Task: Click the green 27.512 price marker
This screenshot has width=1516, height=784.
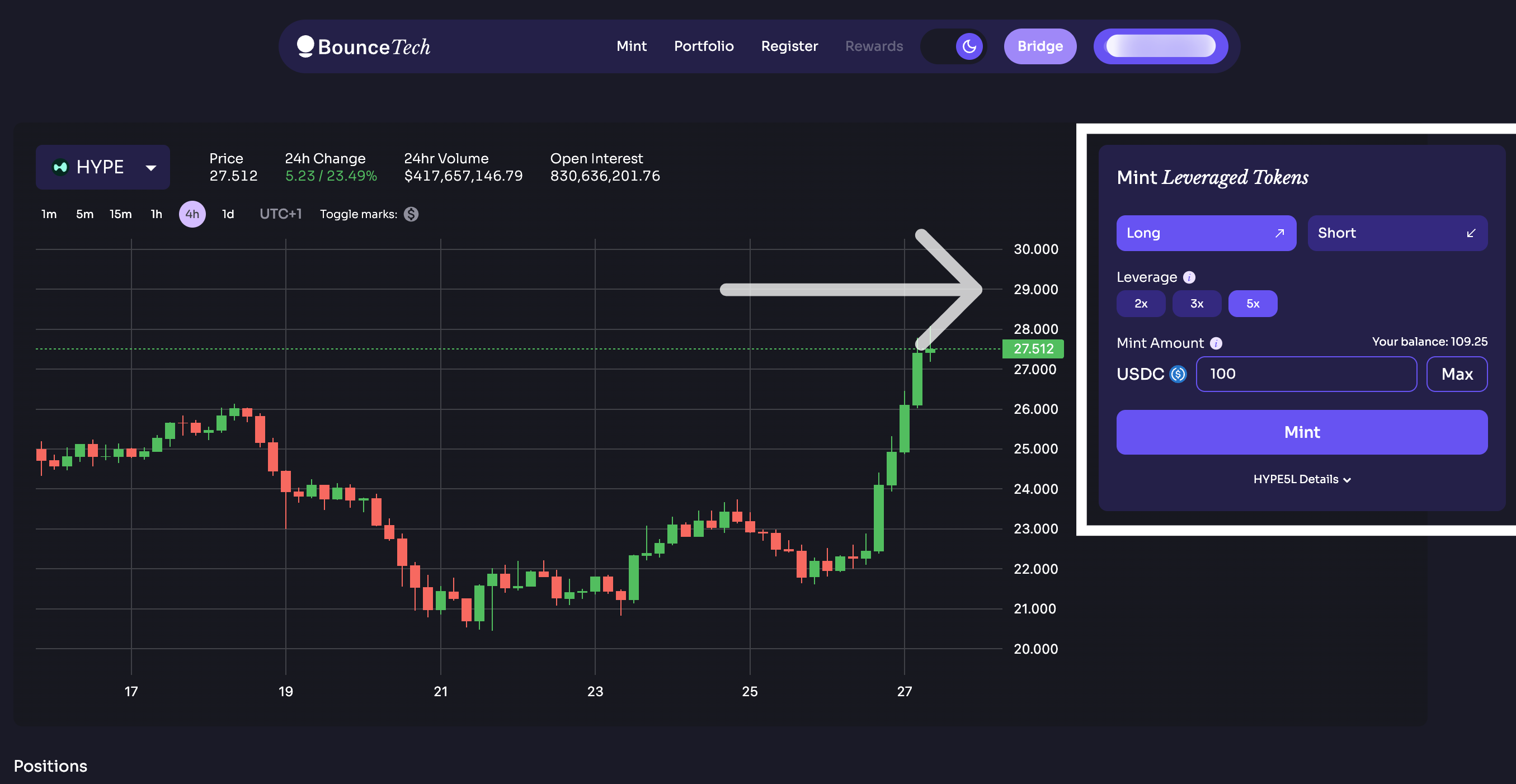Action: pos(1033,349)
